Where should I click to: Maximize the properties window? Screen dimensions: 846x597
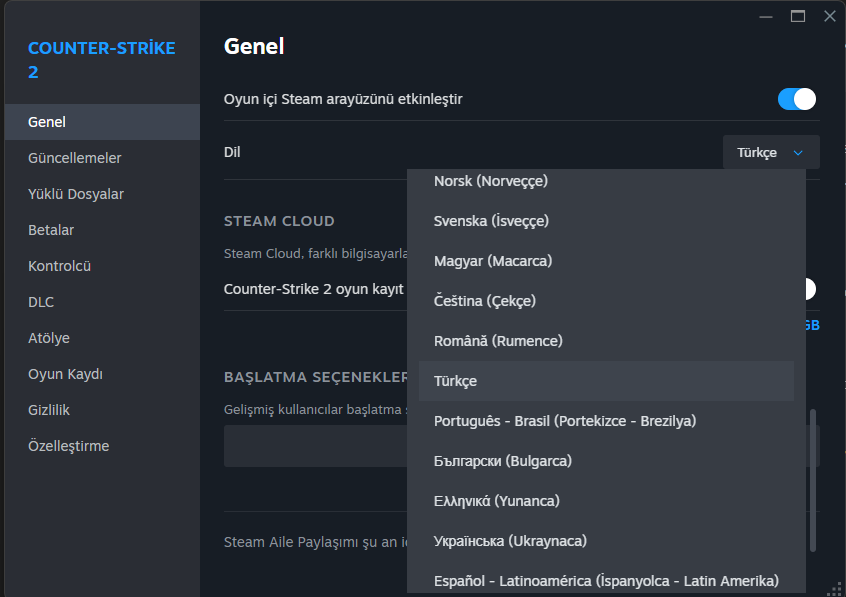(798, 16)
